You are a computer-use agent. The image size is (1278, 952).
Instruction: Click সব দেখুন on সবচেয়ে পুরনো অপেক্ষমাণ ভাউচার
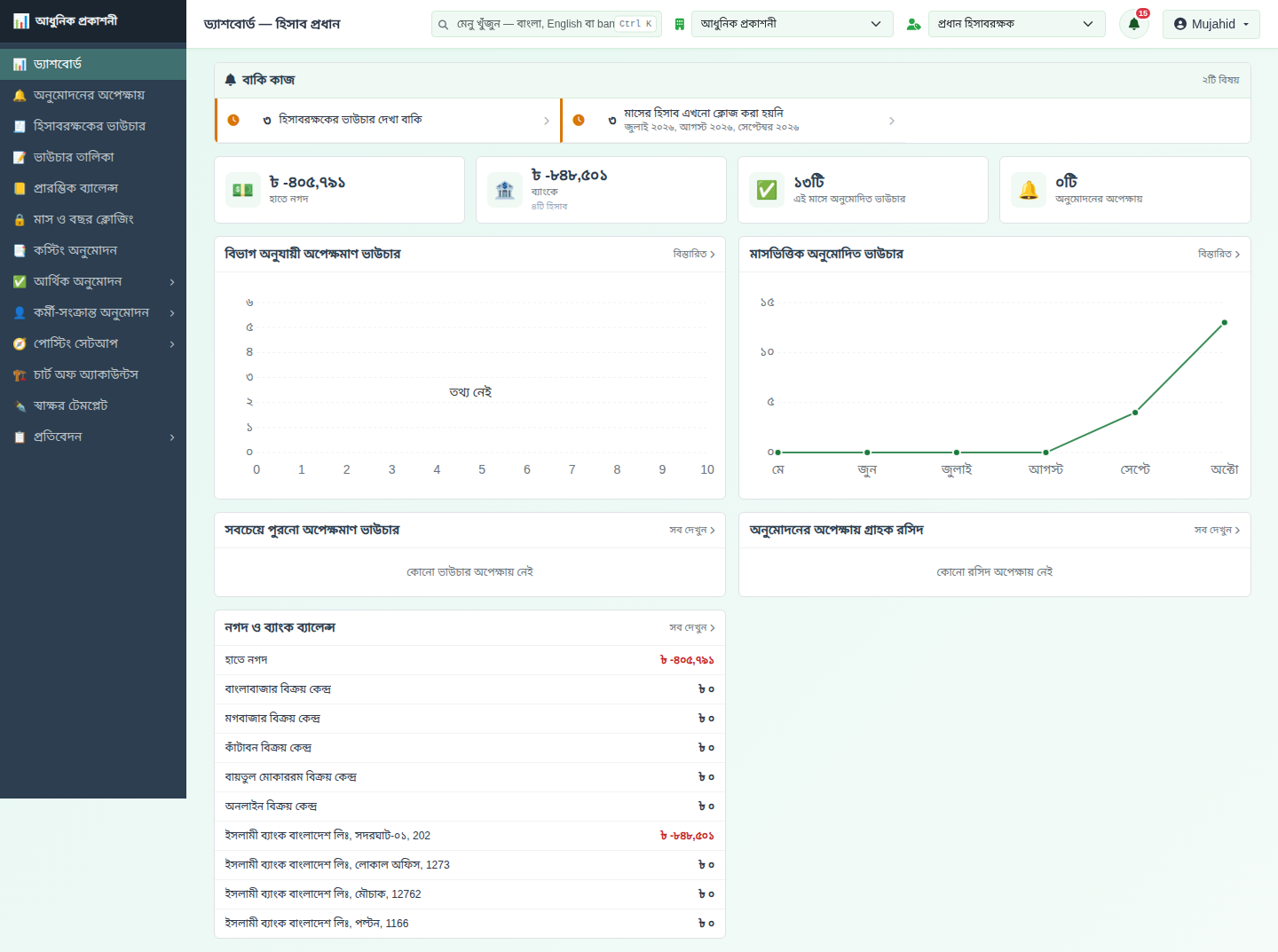tap(692, 530)
